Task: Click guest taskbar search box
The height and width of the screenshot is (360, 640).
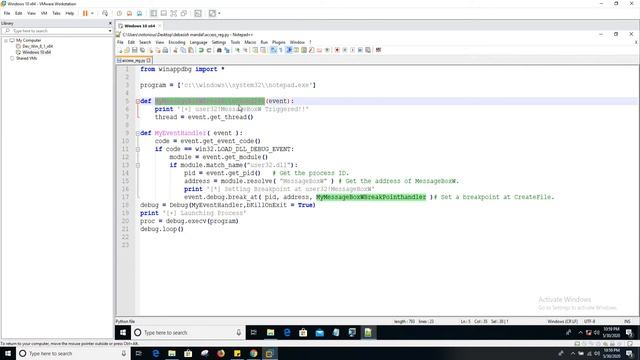Action: coord(188,333)
